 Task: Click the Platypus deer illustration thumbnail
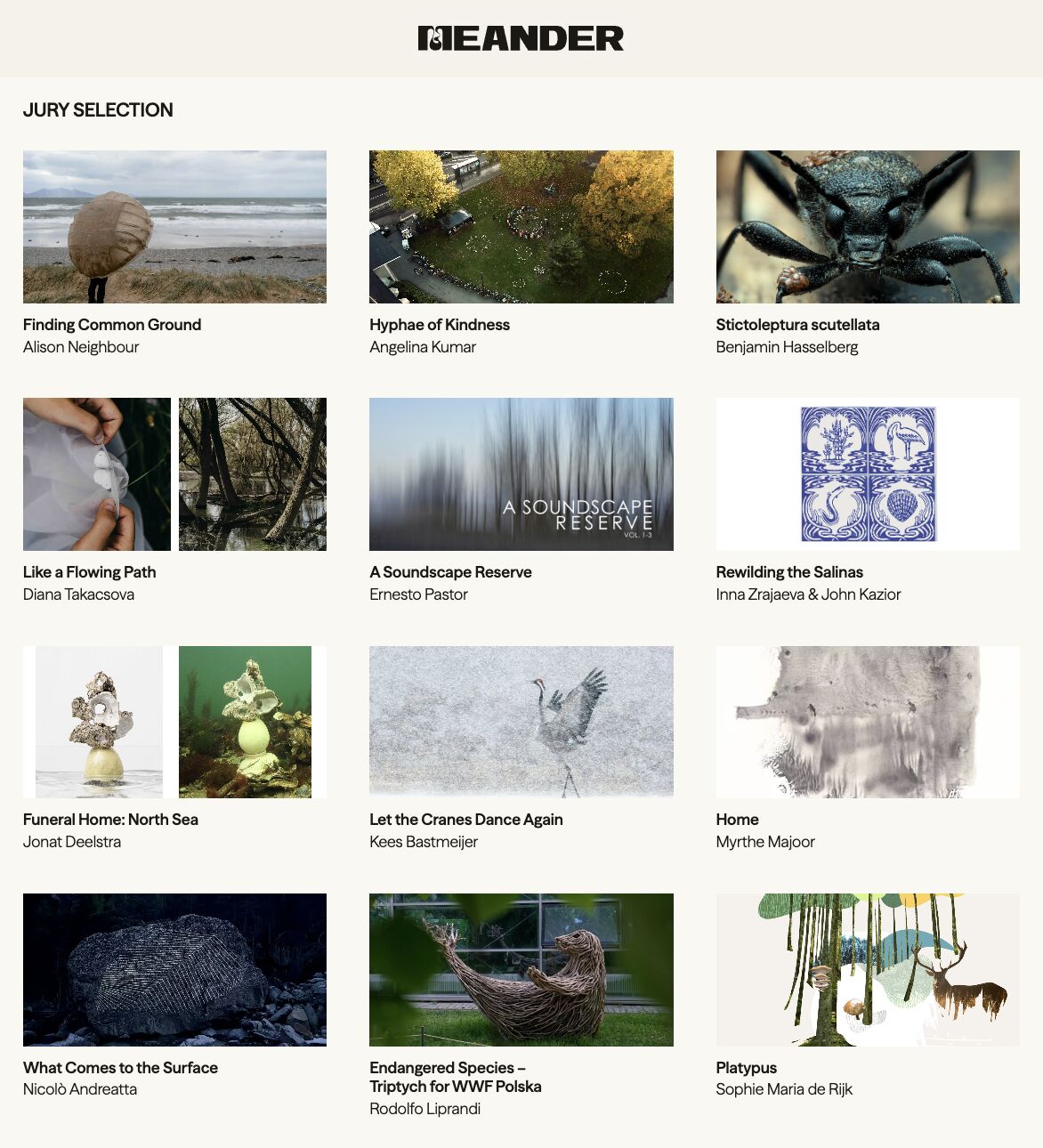868,970
